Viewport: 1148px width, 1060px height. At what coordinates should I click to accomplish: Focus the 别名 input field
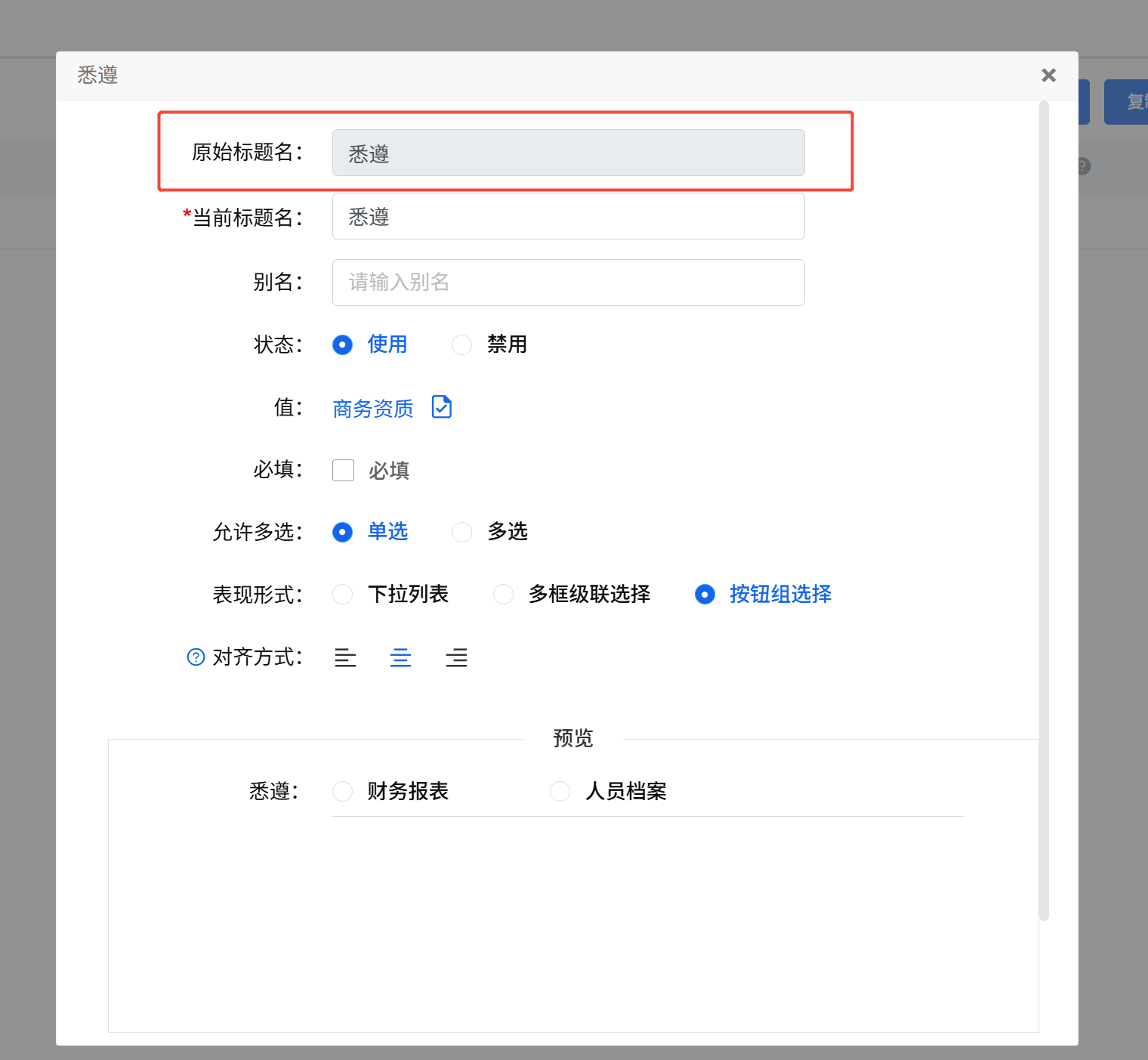point(568,283)
